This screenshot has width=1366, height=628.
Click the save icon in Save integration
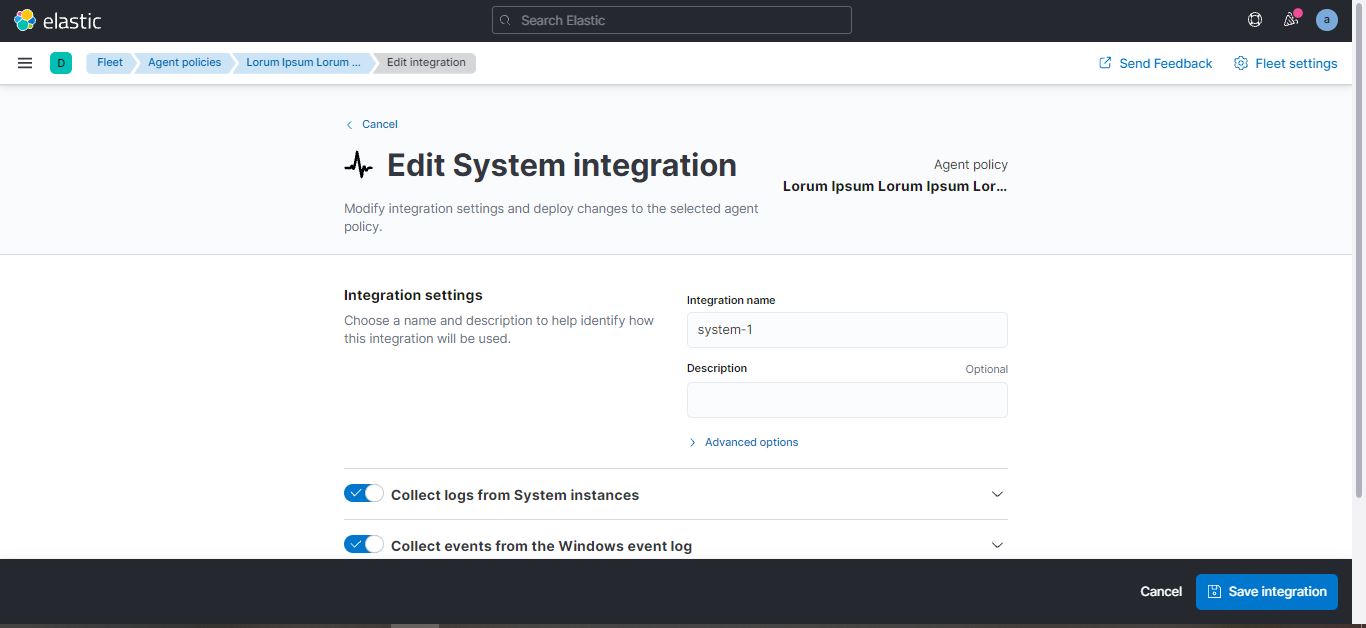click(1214, 592)
